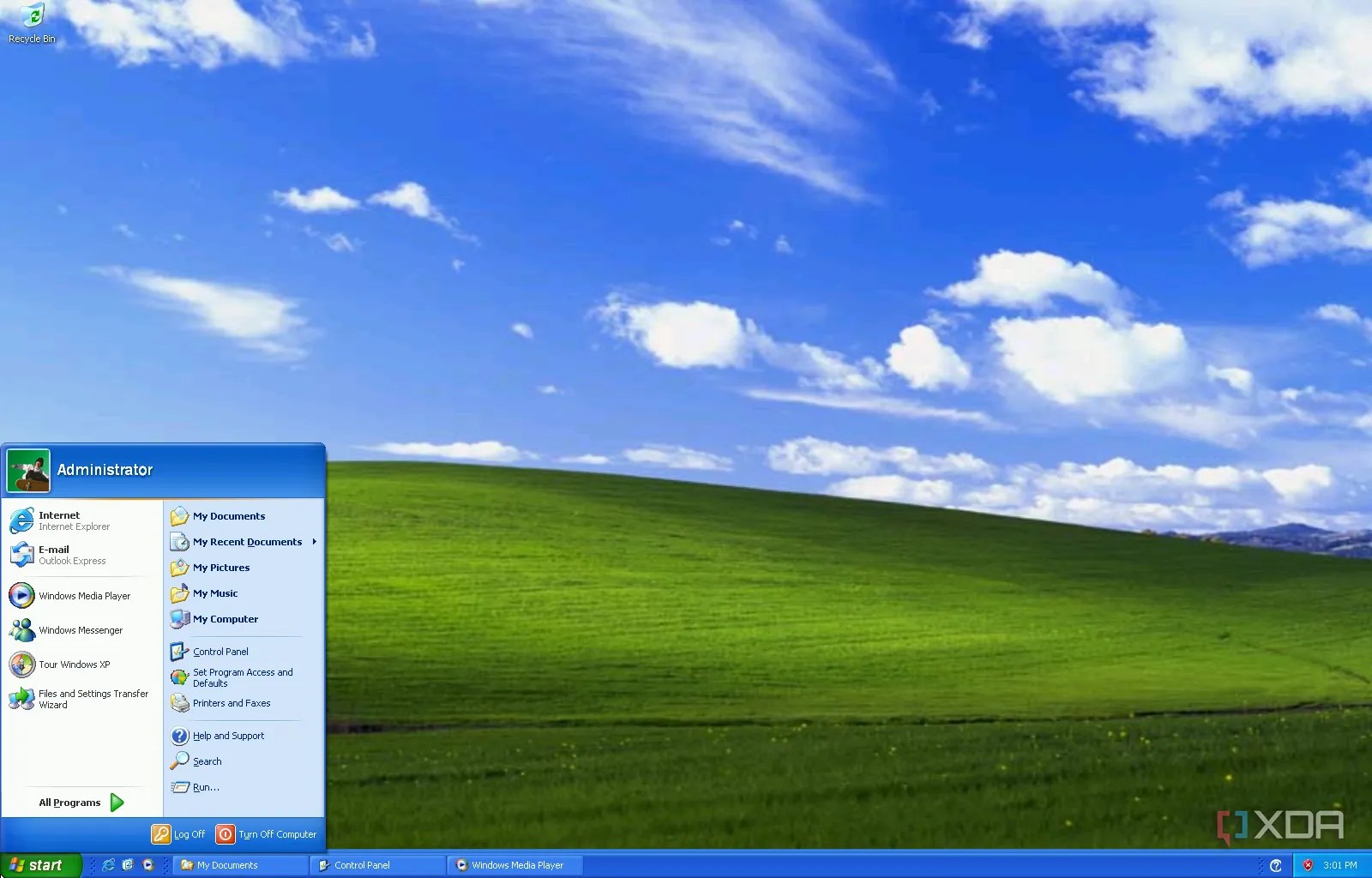The height and width of the screenshot is (878, 1372).
Task: Open Help and Support
Action: click(x=227, y=735)
